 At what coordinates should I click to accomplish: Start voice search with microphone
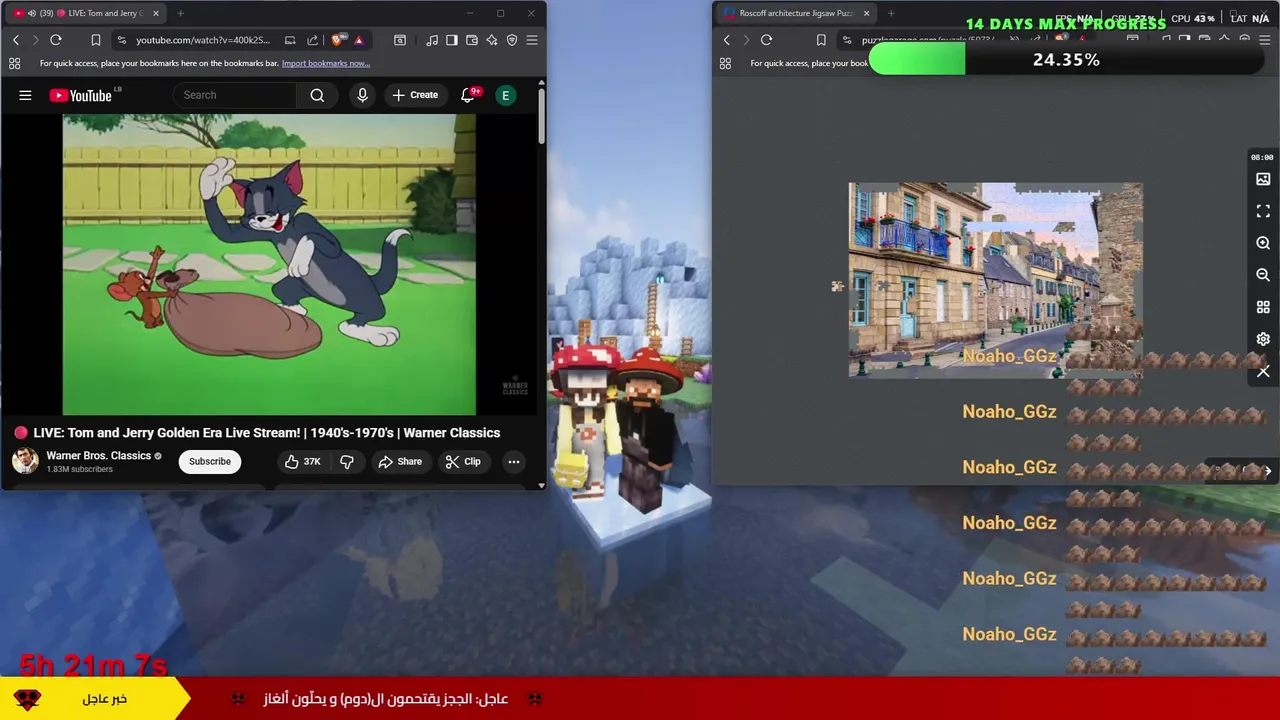[362, 95]
